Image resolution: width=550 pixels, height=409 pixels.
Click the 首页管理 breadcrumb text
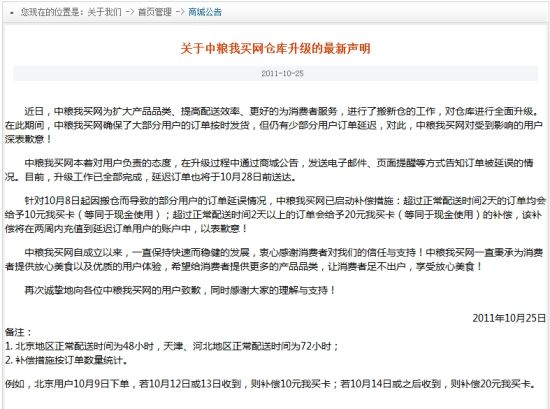coord(155,12)
